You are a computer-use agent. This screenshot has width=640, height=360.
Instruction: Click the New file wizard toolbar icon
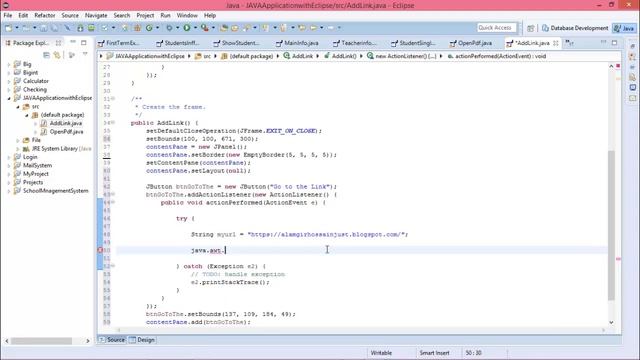8,28
